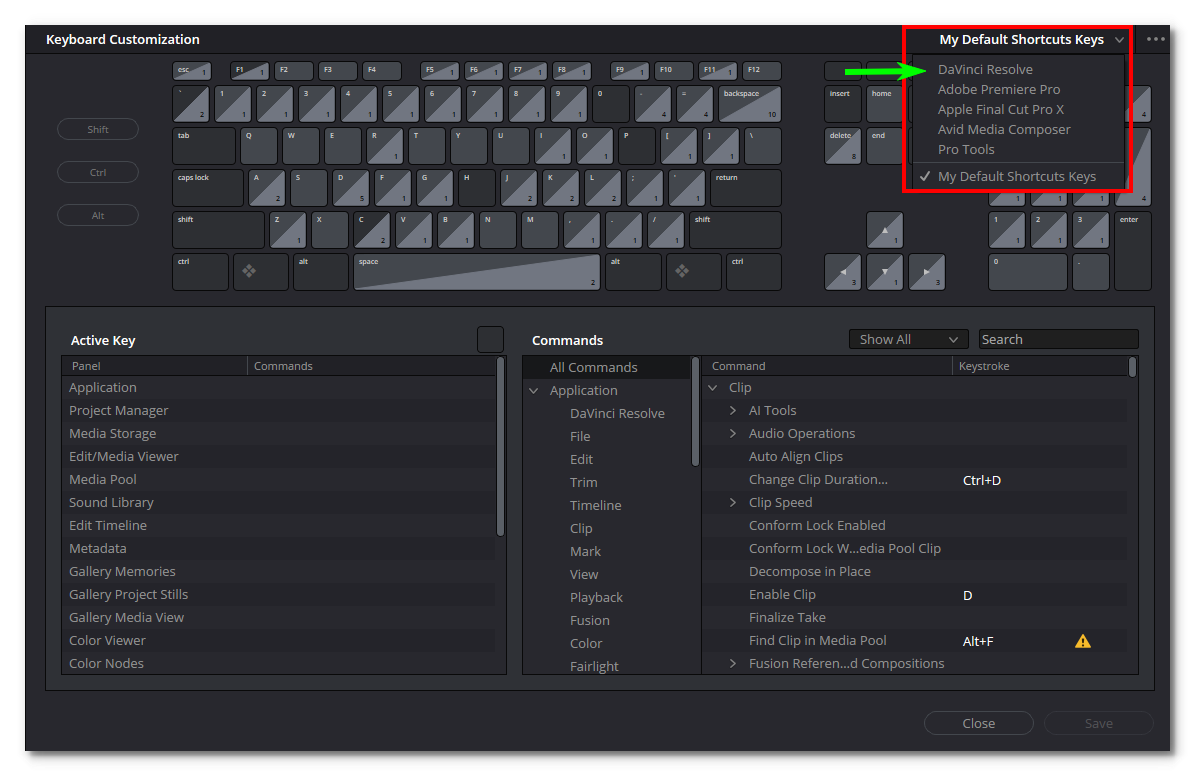Viewport: 1195px width, 776px height.
Task: Click the Search input field
Action: coord(1058,339)
